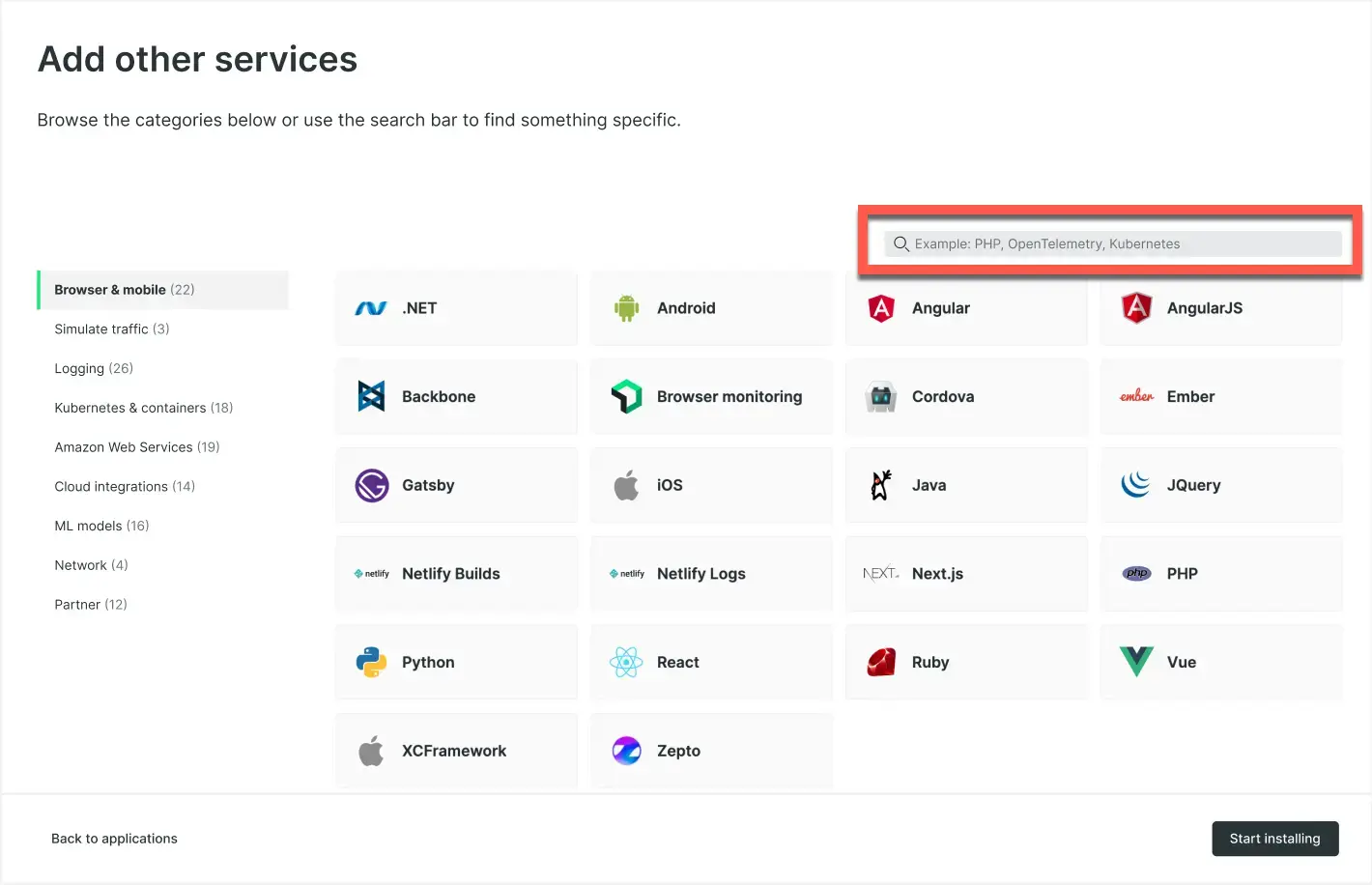This screenshot has height=885, width=1372.
Task: Select the Amazon Web Services category
Action: tap(136, 447)
